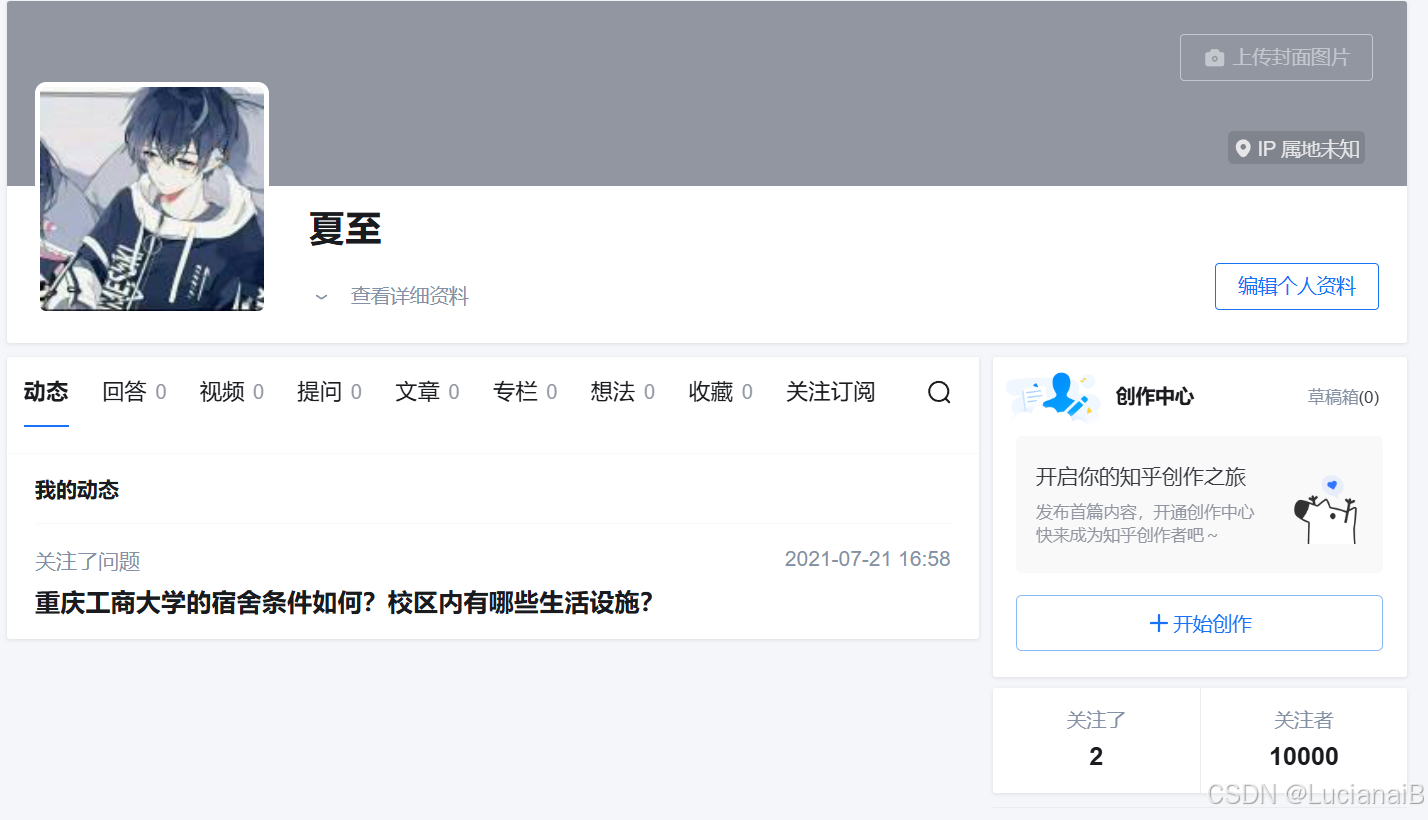Click 编辑个人资料 button
The width and height of the screenshot is (1428, 820).
point(1296,286)
